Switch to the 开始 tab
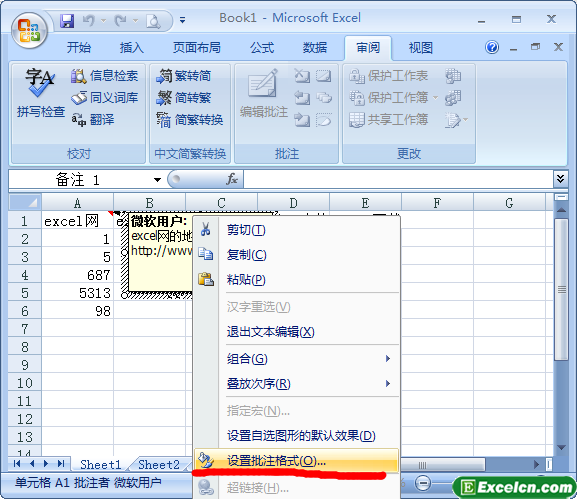 [78, 48]
